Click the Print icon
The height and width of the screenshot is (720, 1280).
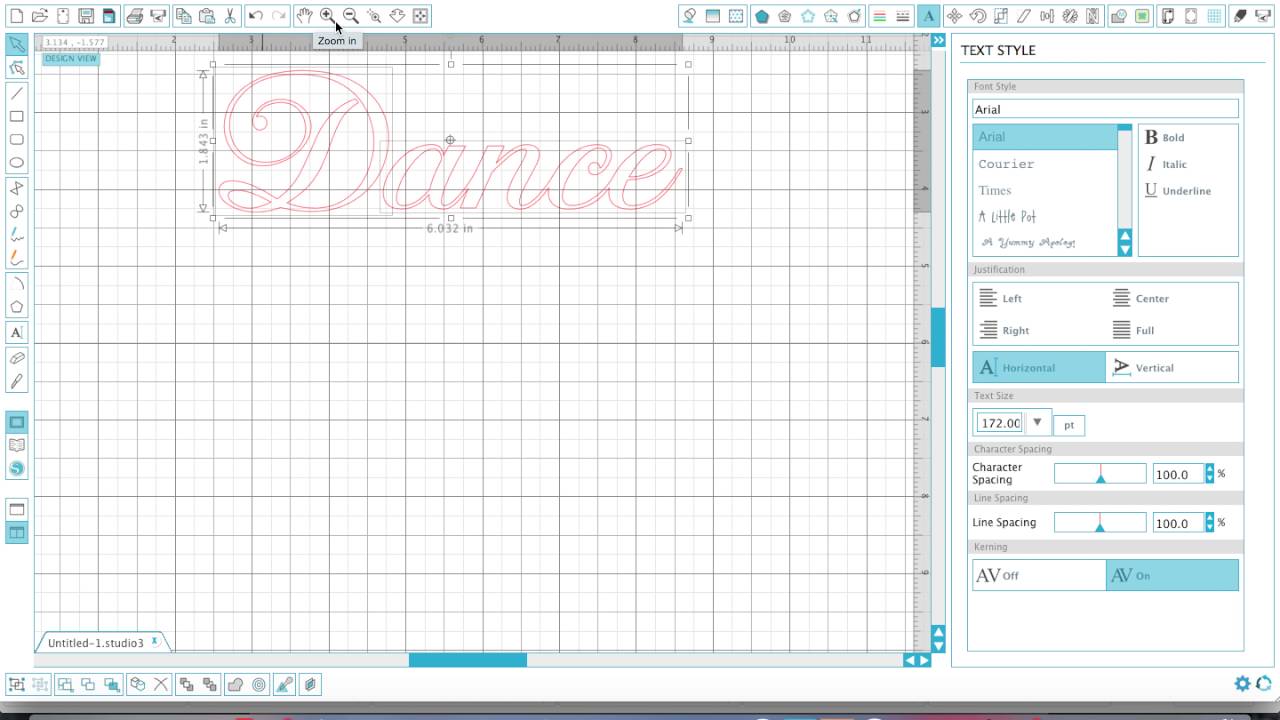(134, 16)
